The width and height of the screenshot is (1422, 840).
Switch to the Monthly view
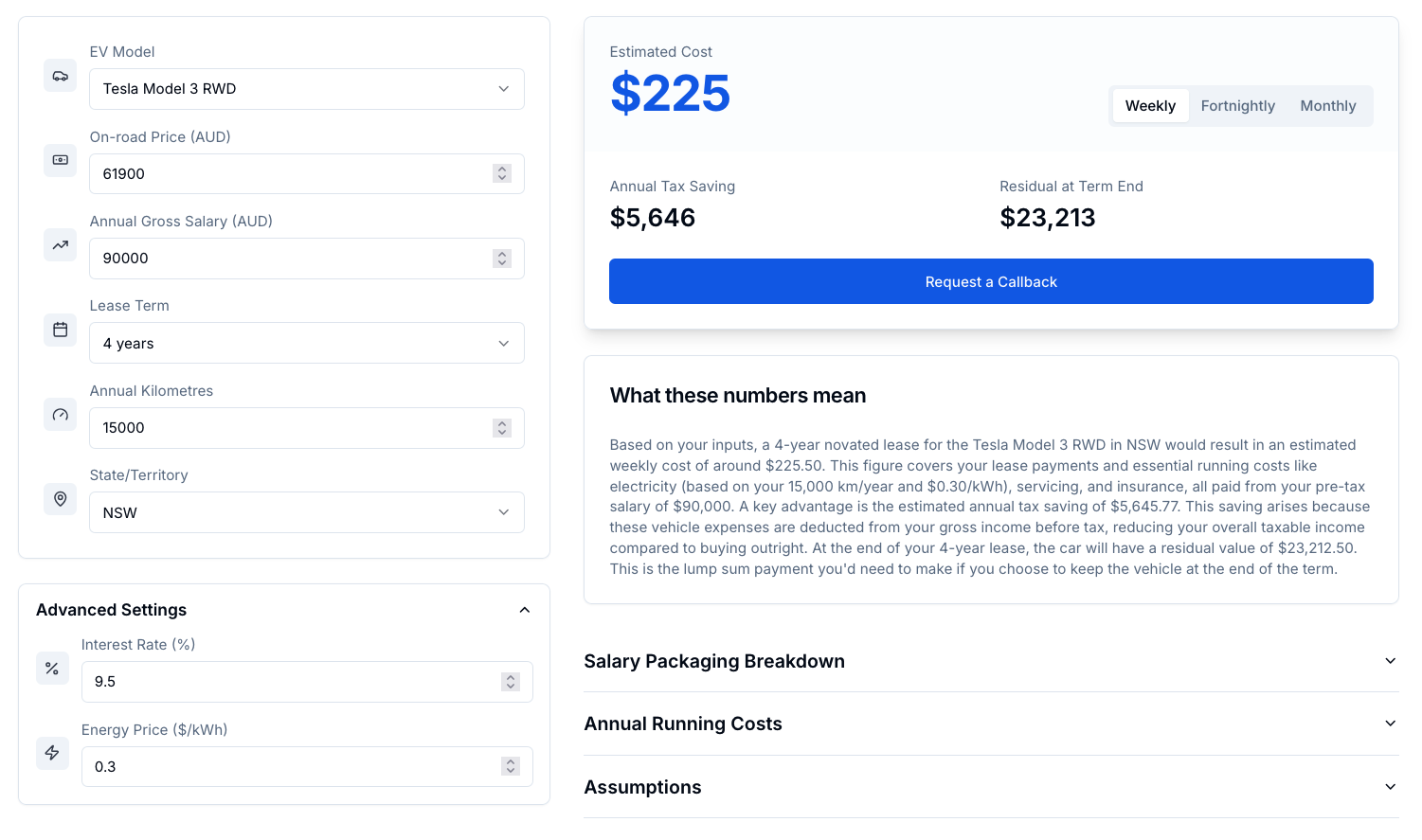pos(1327,105)
